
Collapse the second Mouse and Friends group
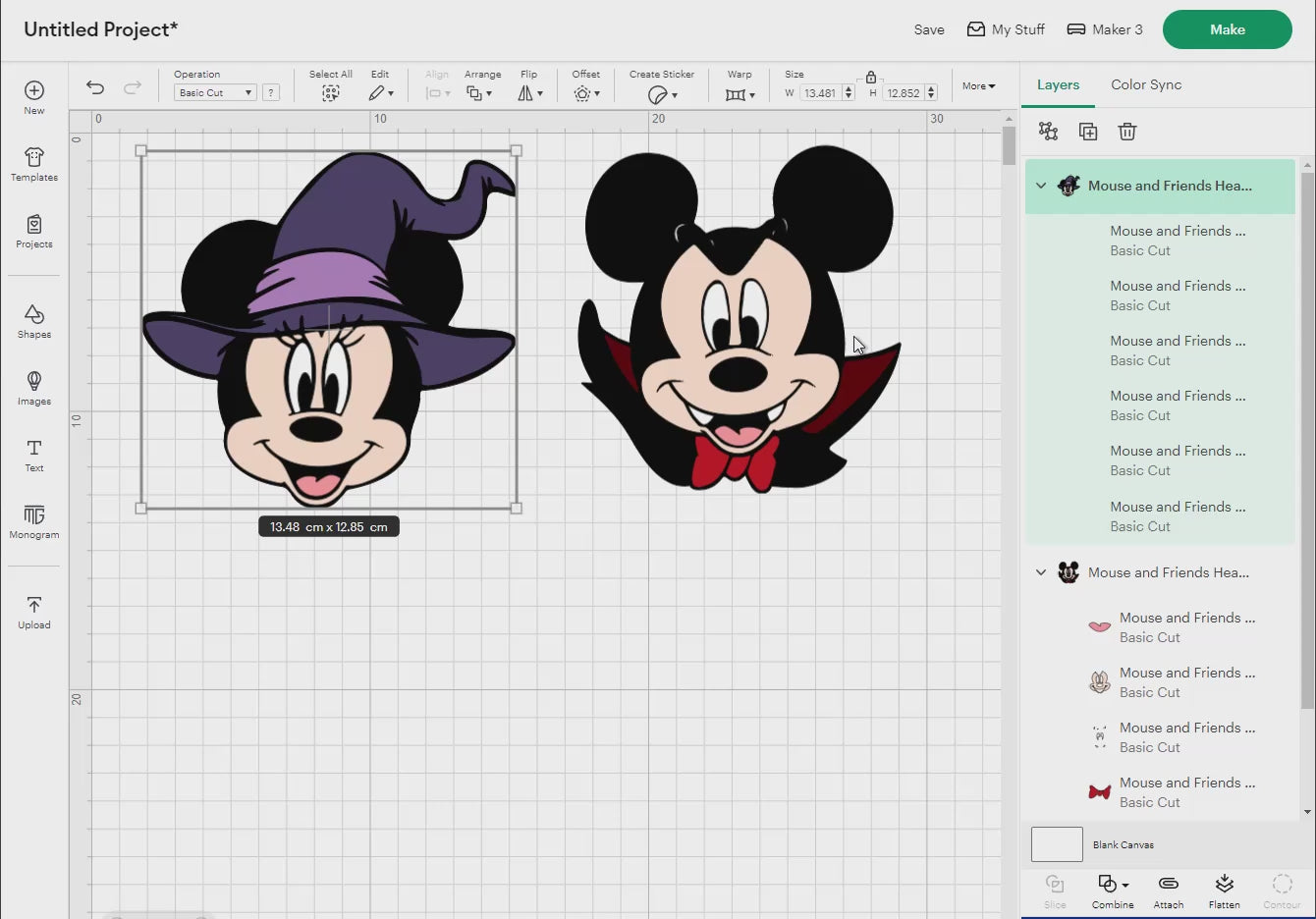pos(1041,572)
